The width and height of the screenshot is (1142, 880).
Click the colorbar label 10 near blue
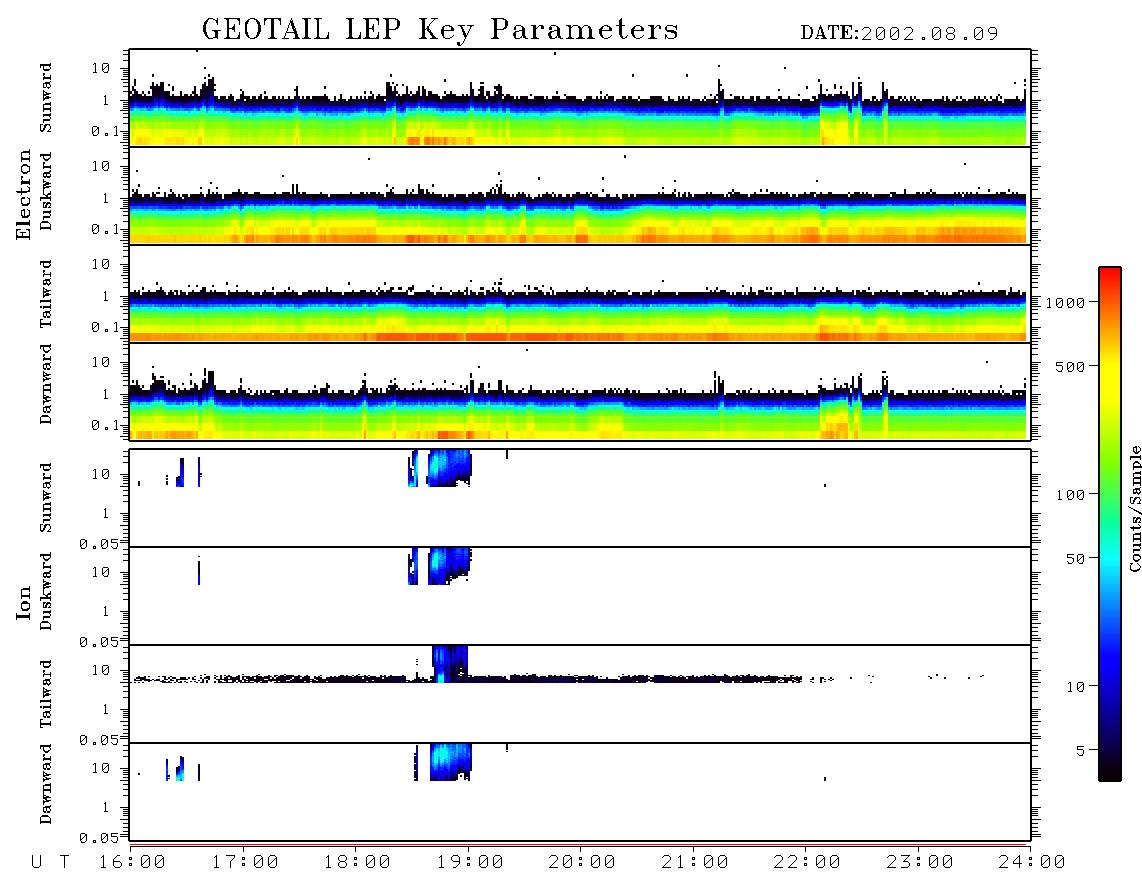[x=1075, y=687]
